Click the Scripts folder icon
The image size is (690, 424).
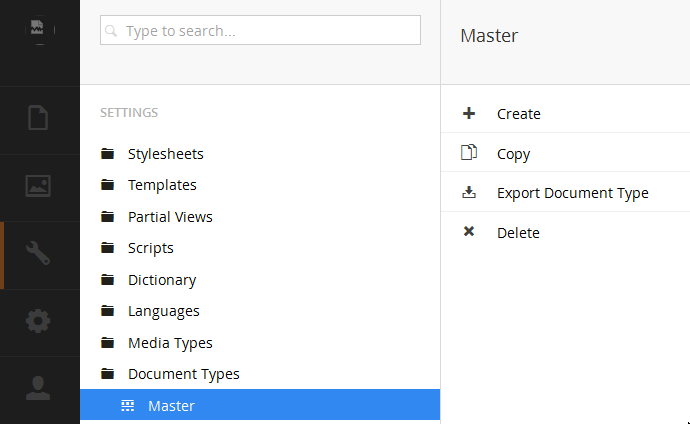(x=107, y=248)
